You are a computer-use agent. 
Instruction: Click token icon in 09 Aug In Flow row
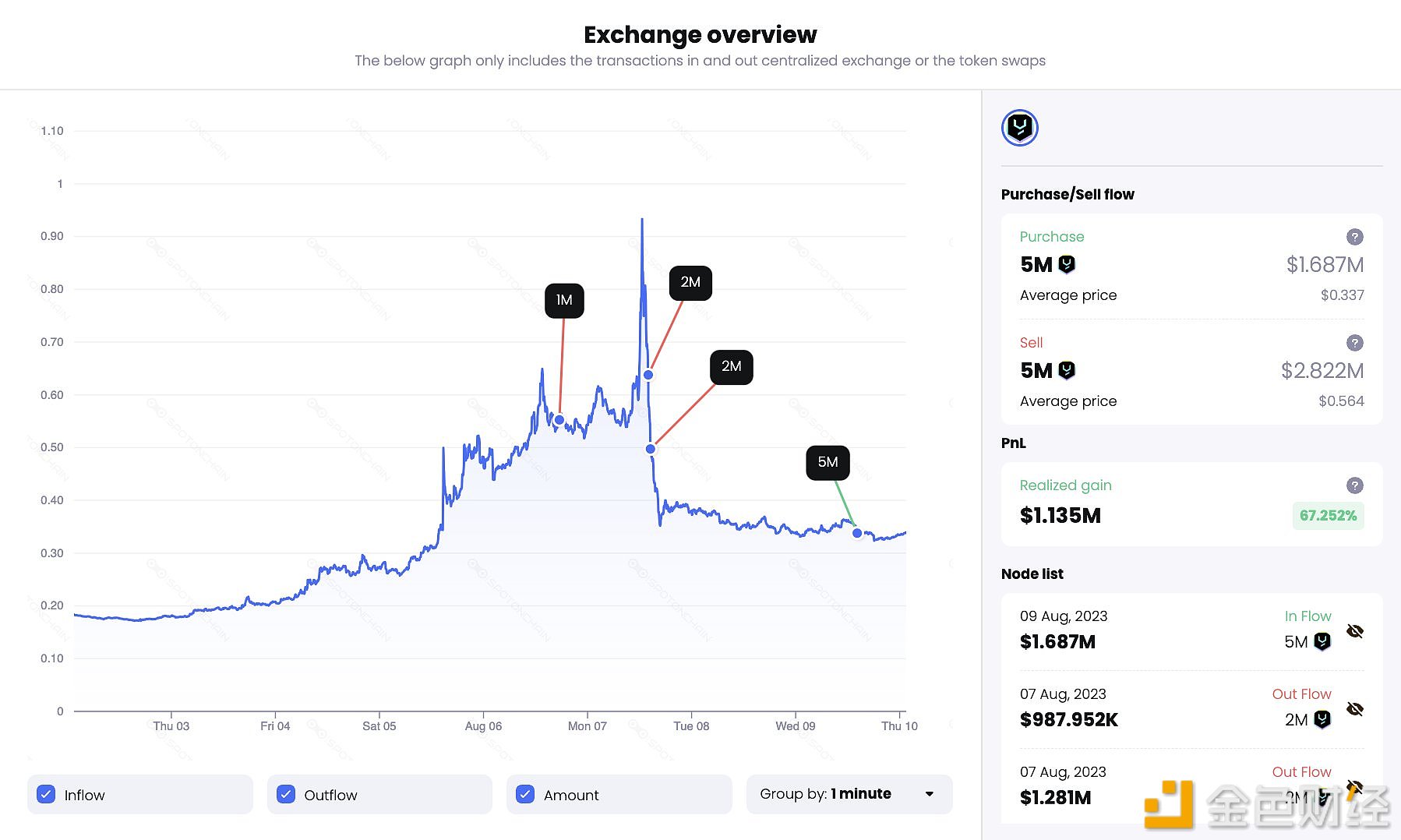tap(1322, 641)
